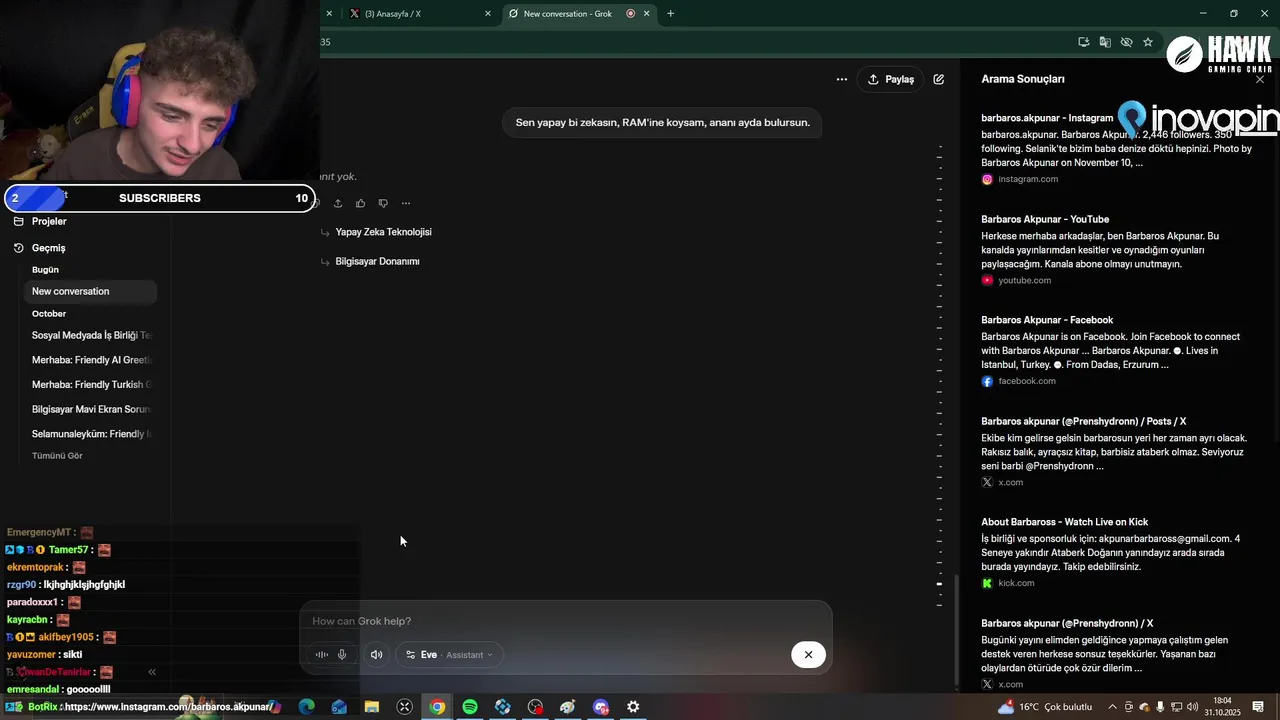Screen dimensions: 1280x720
Task: Expand the Eve Assistant voice dropdown
Action: point(450,655)
